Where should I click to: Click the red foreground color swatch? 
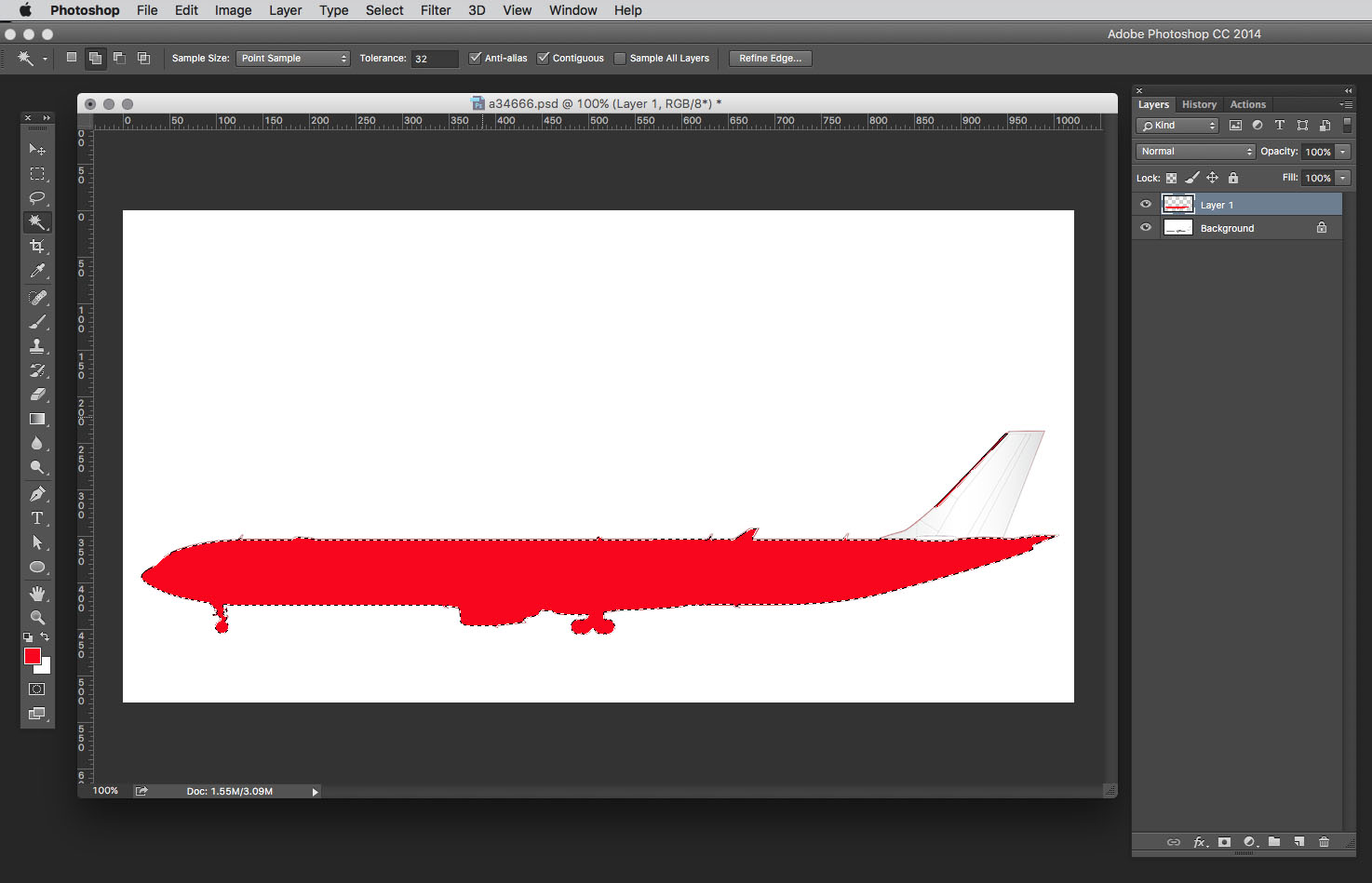(33, 656)
